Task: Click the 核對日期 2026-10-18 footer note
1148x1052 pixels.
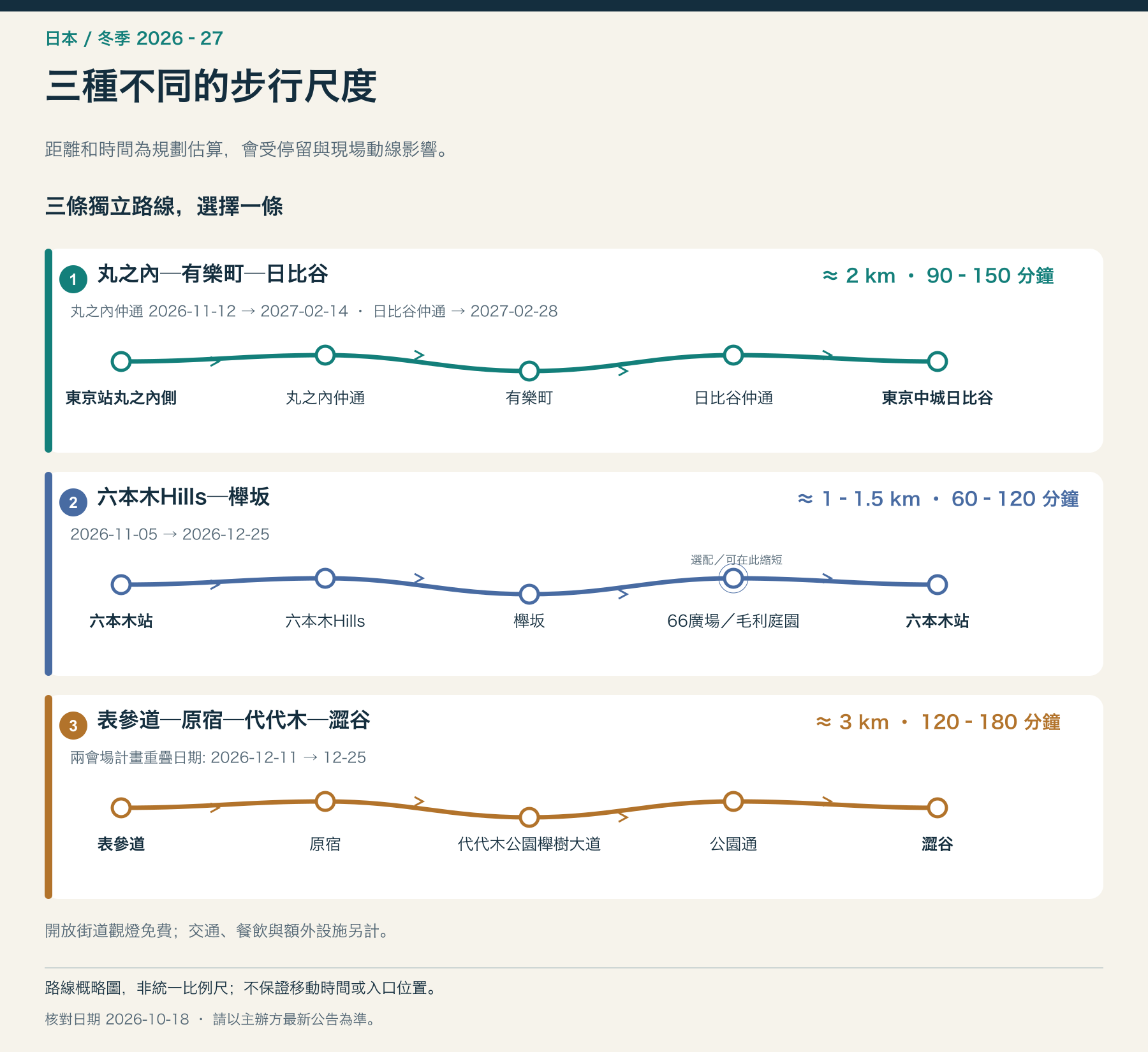Action: pos(210,1019)
